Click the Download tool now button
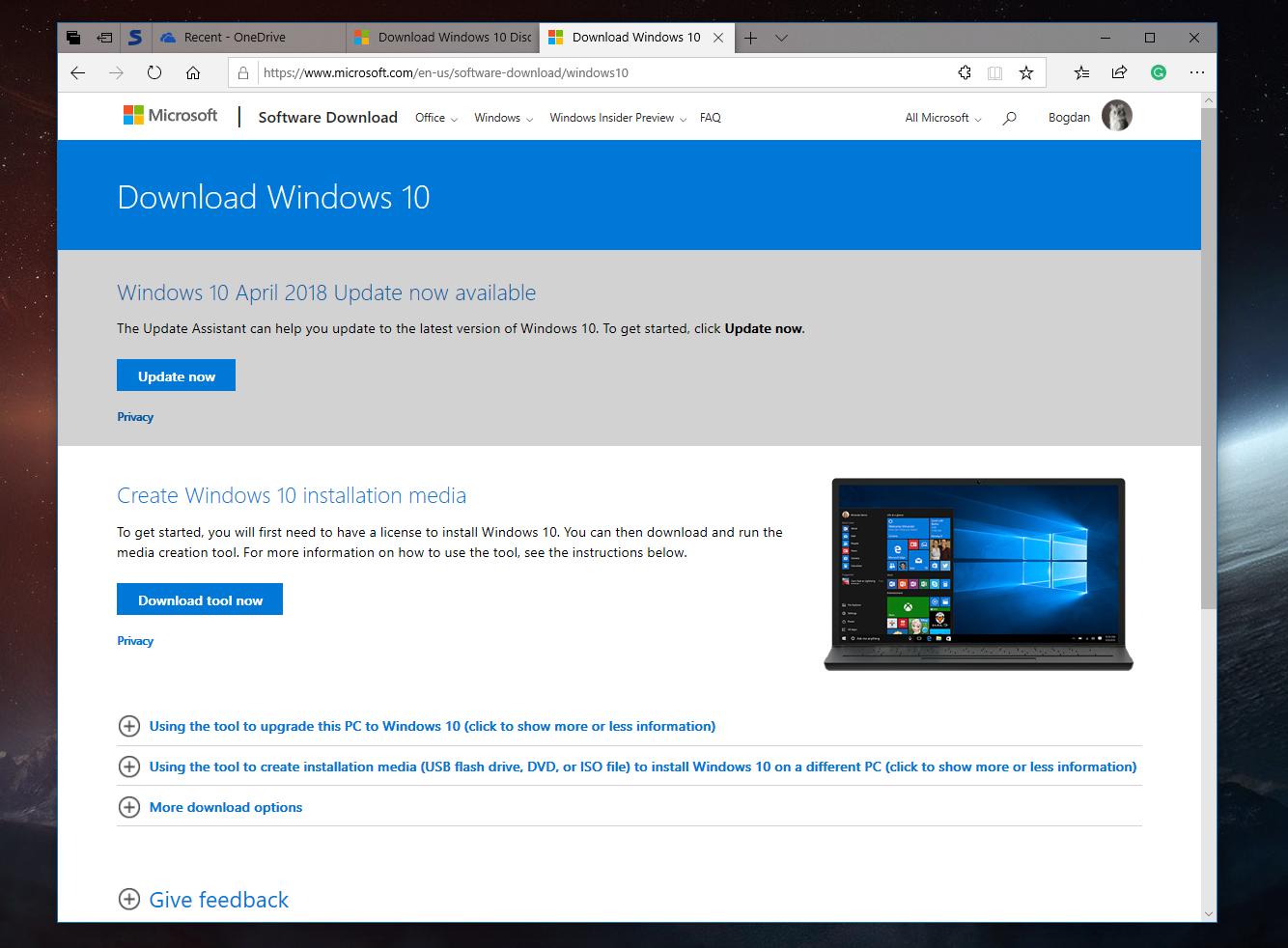 pyautogui.click(x=200, y=599)
